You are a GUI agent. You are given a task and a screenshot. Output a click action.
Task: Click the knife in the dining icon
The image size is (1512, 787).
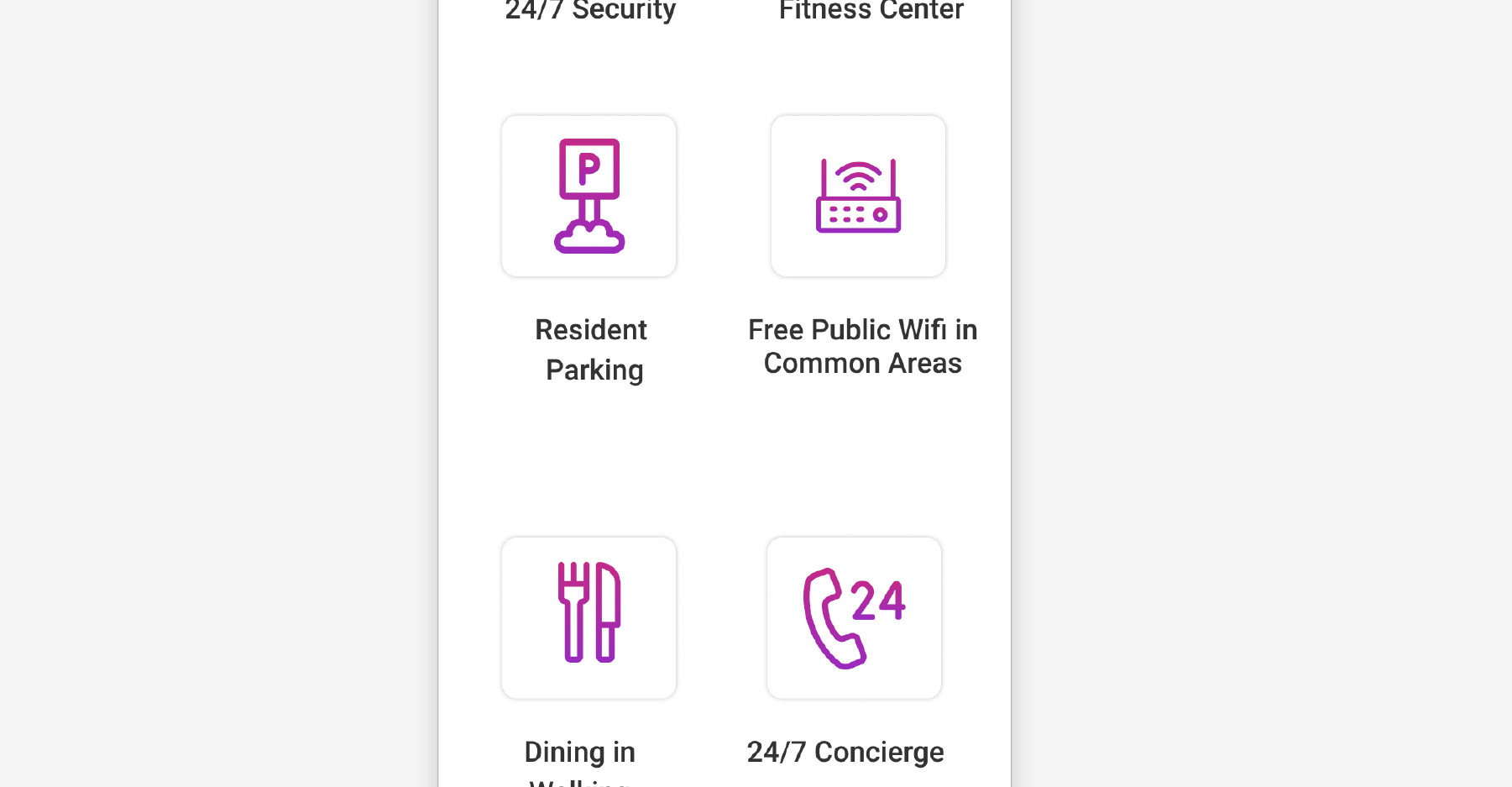click(x=606, y=612)
